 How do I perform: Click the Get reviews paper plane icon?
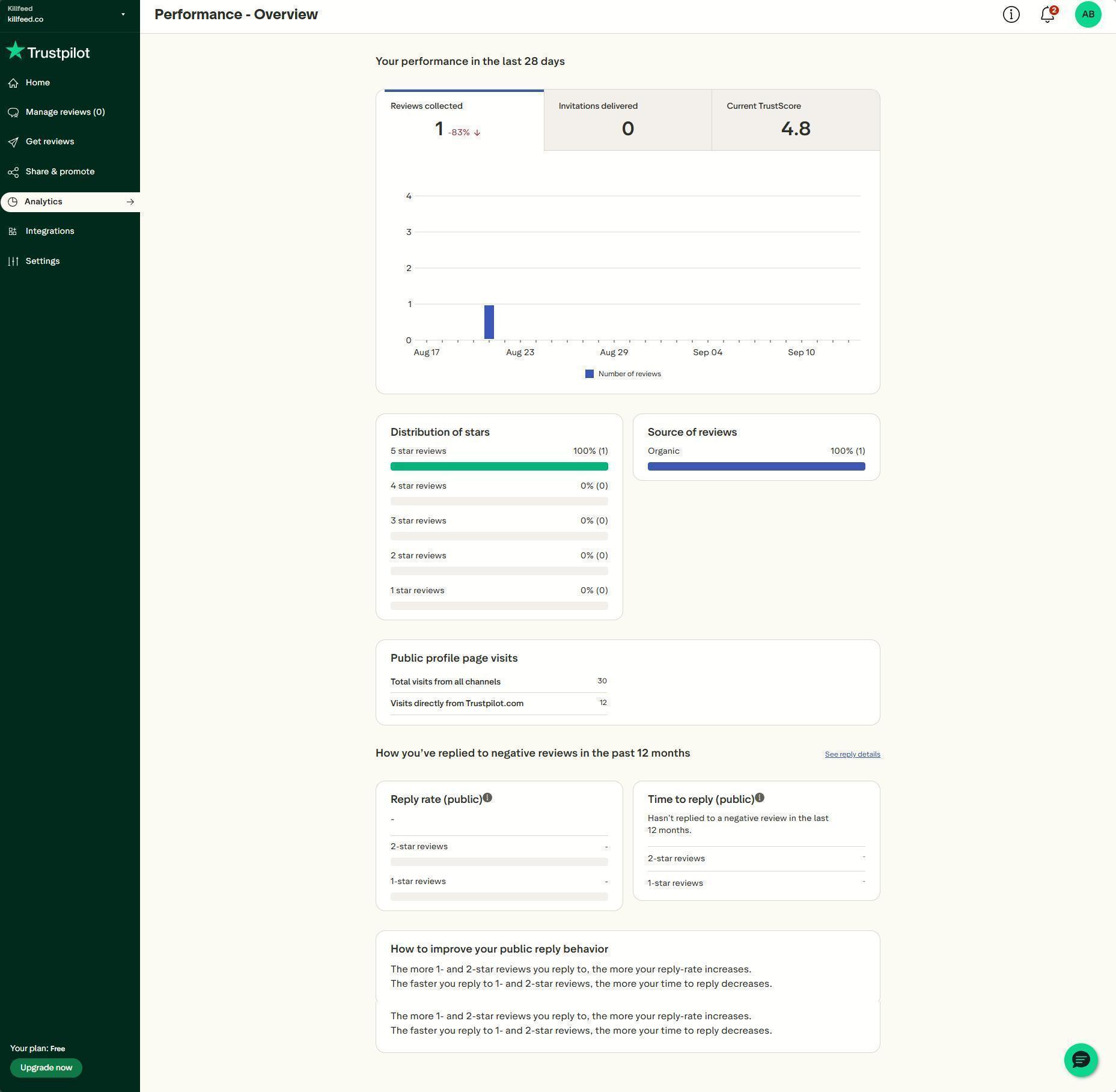(13, 142)
